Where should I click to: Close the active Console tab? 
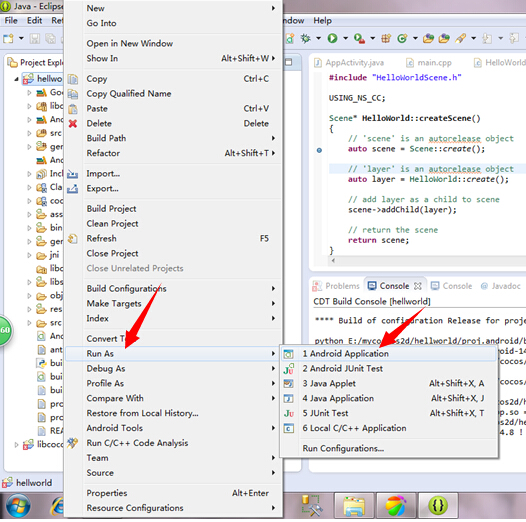tap(418, 286)
